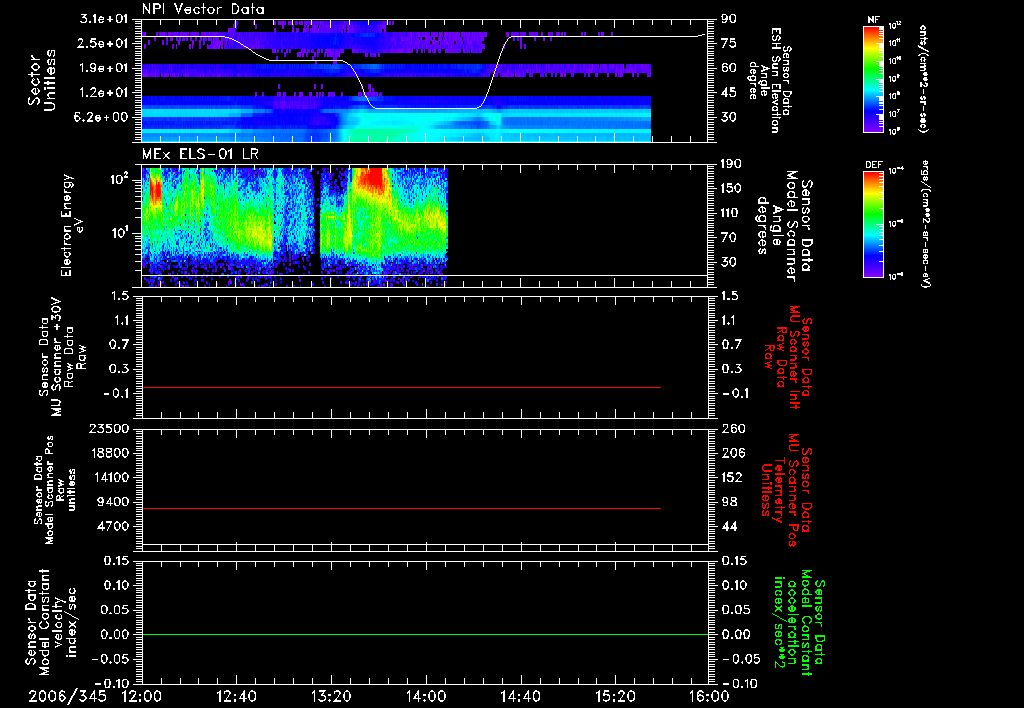Click the "MU Scanner +30V Raw Data" axis title
The width and height of the screenshot is (1024, 708).
pos(63,357)
